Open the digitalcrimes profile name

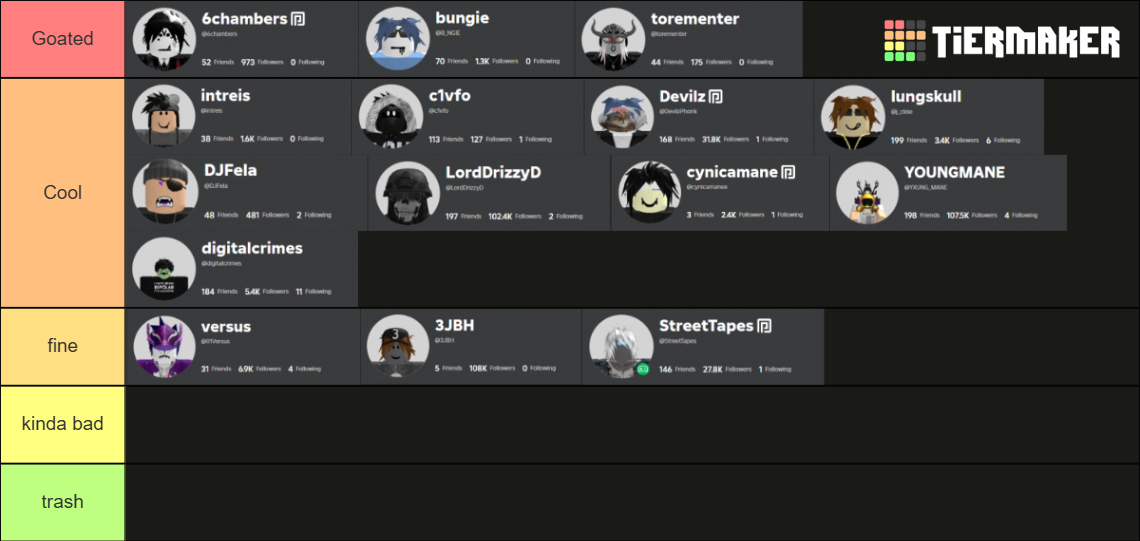pyautogui.click(x=252, y=249)
